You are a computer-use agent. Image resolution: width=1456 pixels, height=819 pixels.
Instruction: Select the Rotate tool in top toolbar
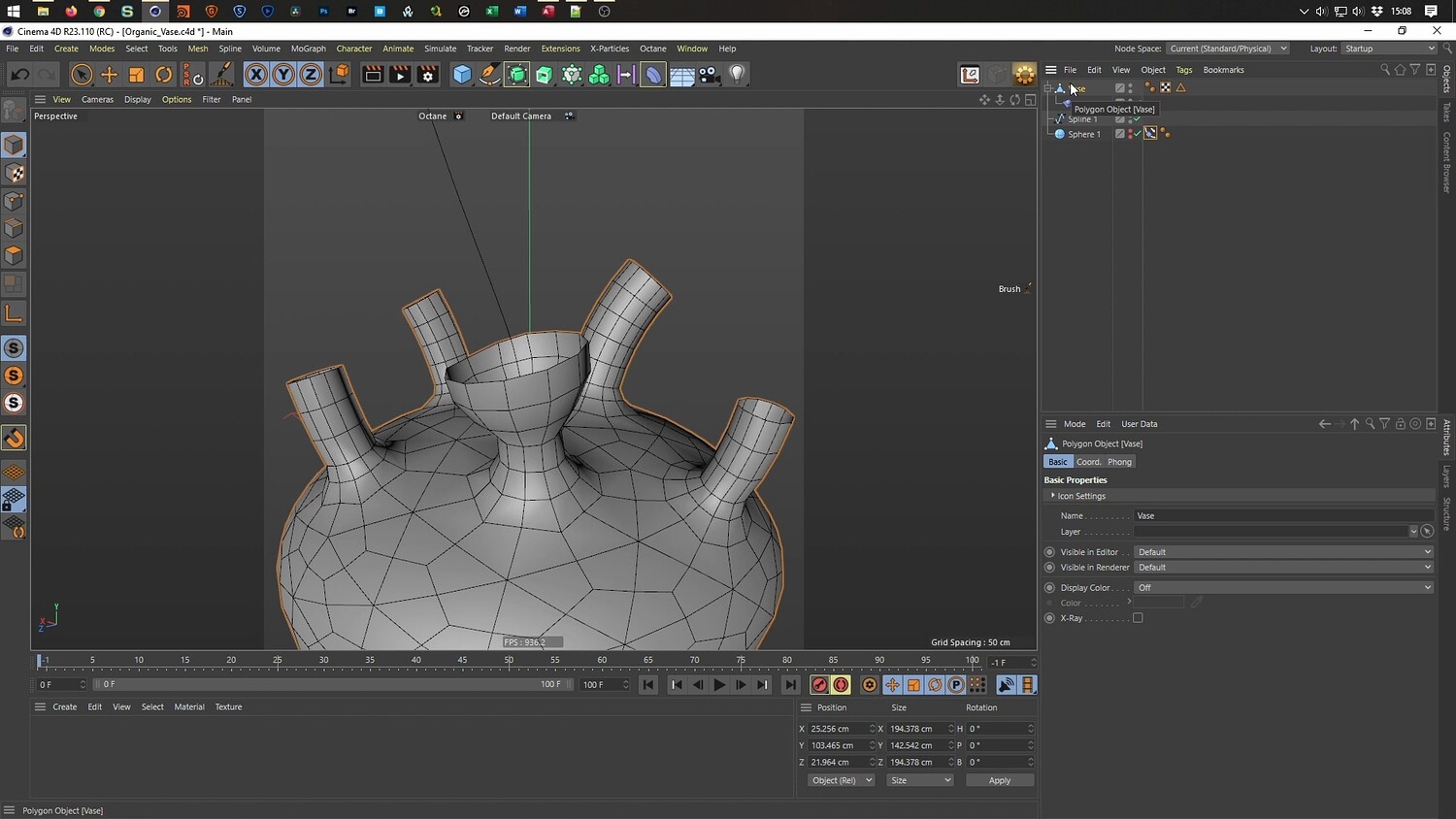(164, 75)
